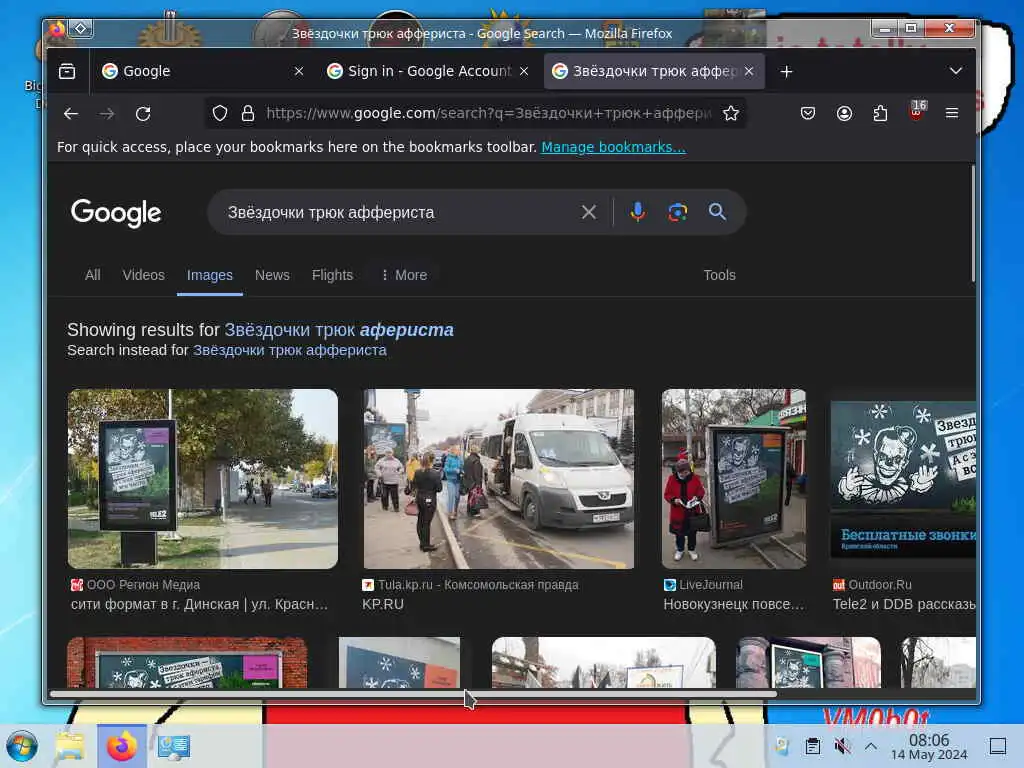Click the Manage bookmarks link
The width and height of the screenshot is (1024, 768).
click(x=613, y=147)
